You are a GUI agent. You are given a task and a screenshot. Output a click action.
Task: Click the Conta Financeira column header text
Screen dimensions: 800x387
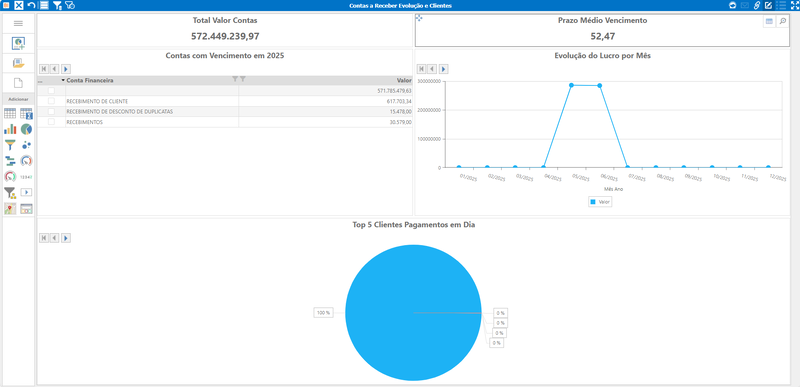(90, 81)
